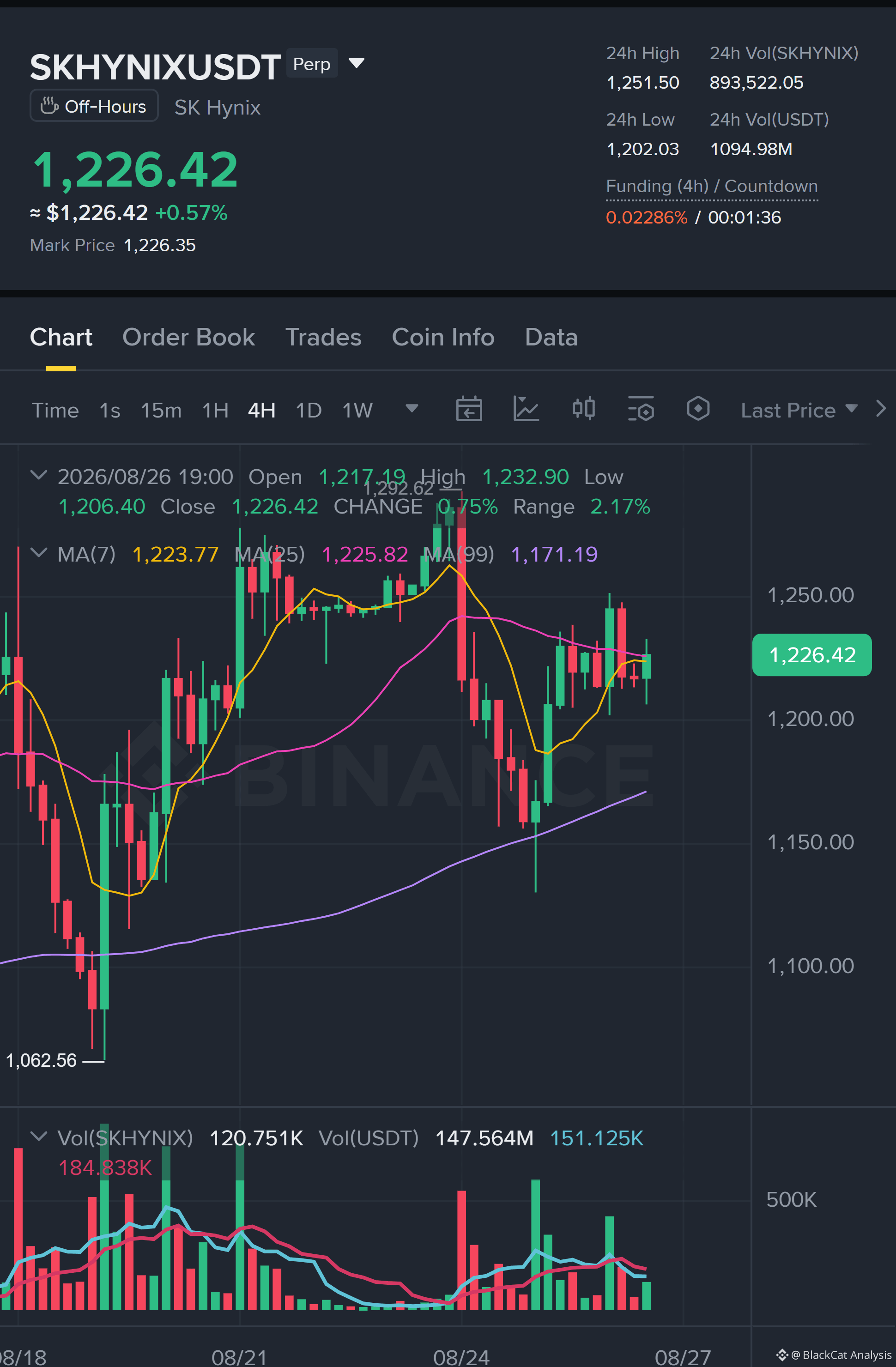896x1367 pixels.
Task: Switch to the Order Book tab
Action: [x=188, y=337]
